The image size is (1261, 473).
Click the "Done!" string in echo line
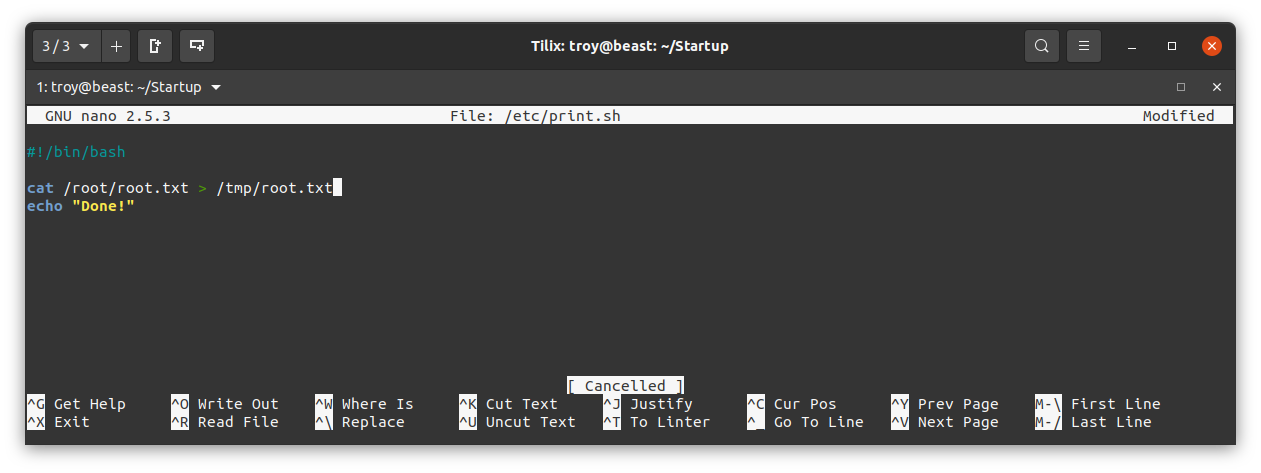[x=103, y=206]
